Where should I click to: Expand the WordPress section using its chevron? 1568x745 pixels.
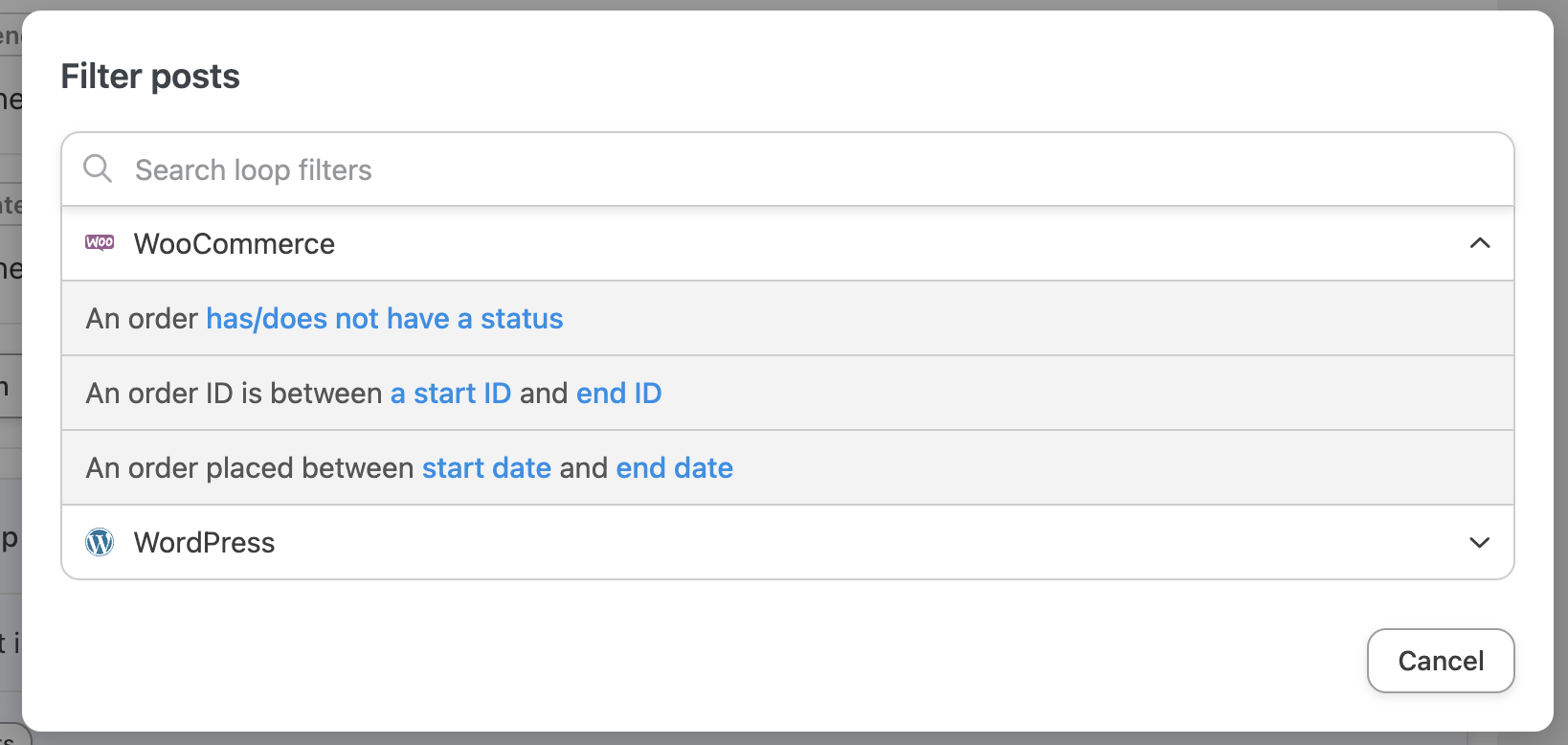[1479, 542]
